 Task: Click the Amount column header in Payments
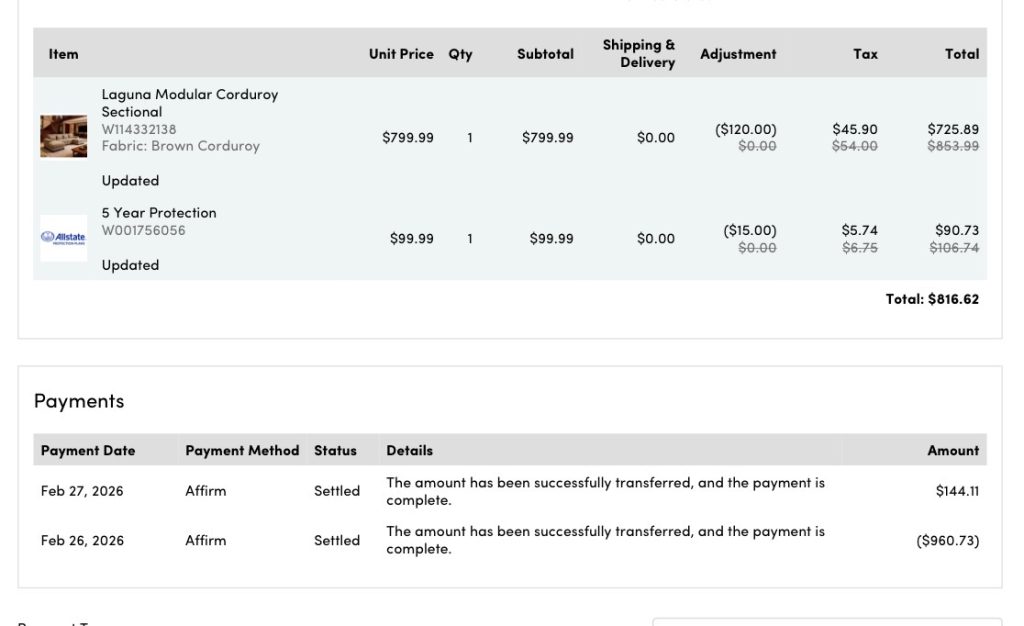(x=952, y=451)
